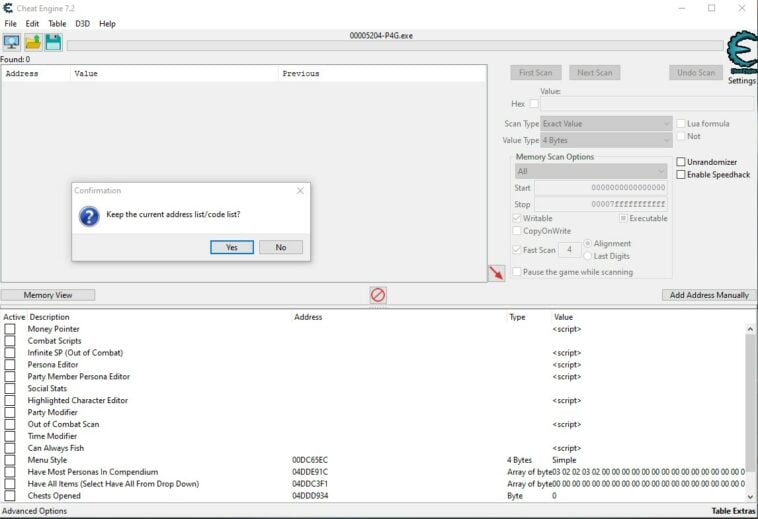Viewport: 758px width, 519px height.
Task: Click the Memory View button
Action: 48,295
